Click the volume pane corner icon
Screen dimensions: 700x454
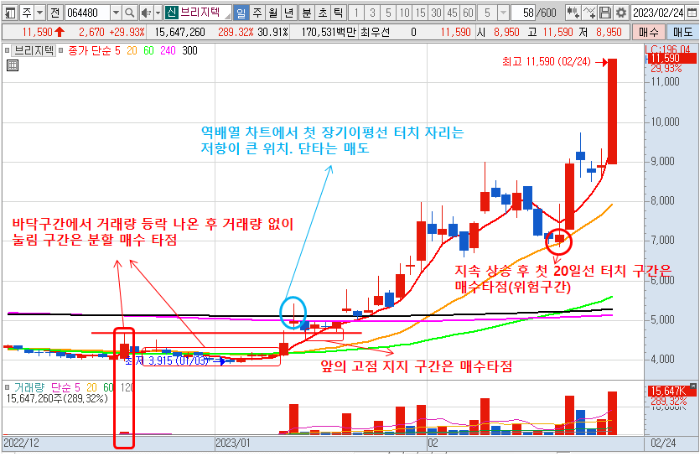[693, 385]
